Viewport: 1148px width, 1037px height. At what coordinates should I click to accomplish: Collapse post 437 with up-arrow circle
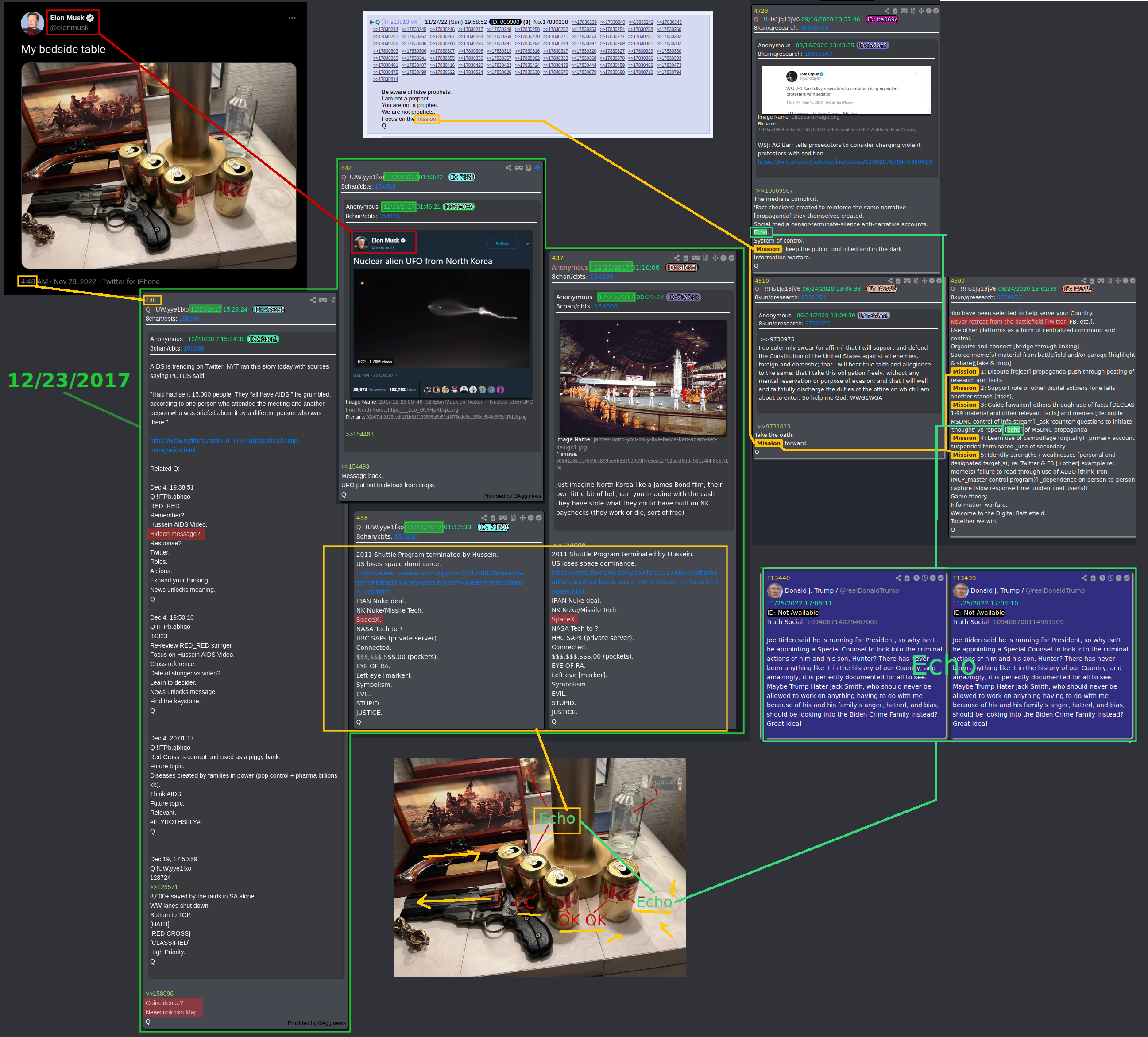tap(723, 258)
